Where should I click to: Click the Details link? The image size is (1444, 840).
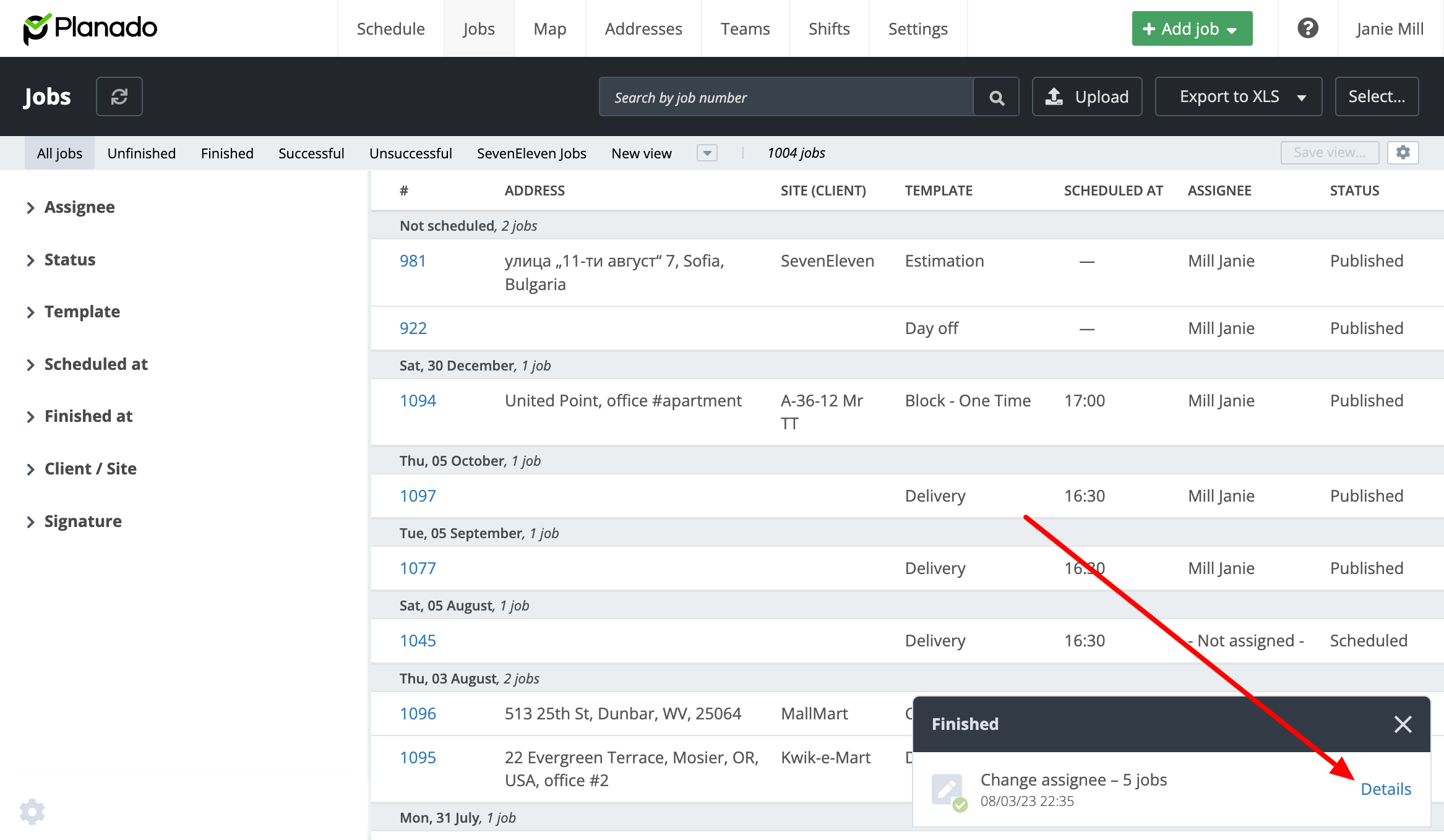click(1385, 789)
